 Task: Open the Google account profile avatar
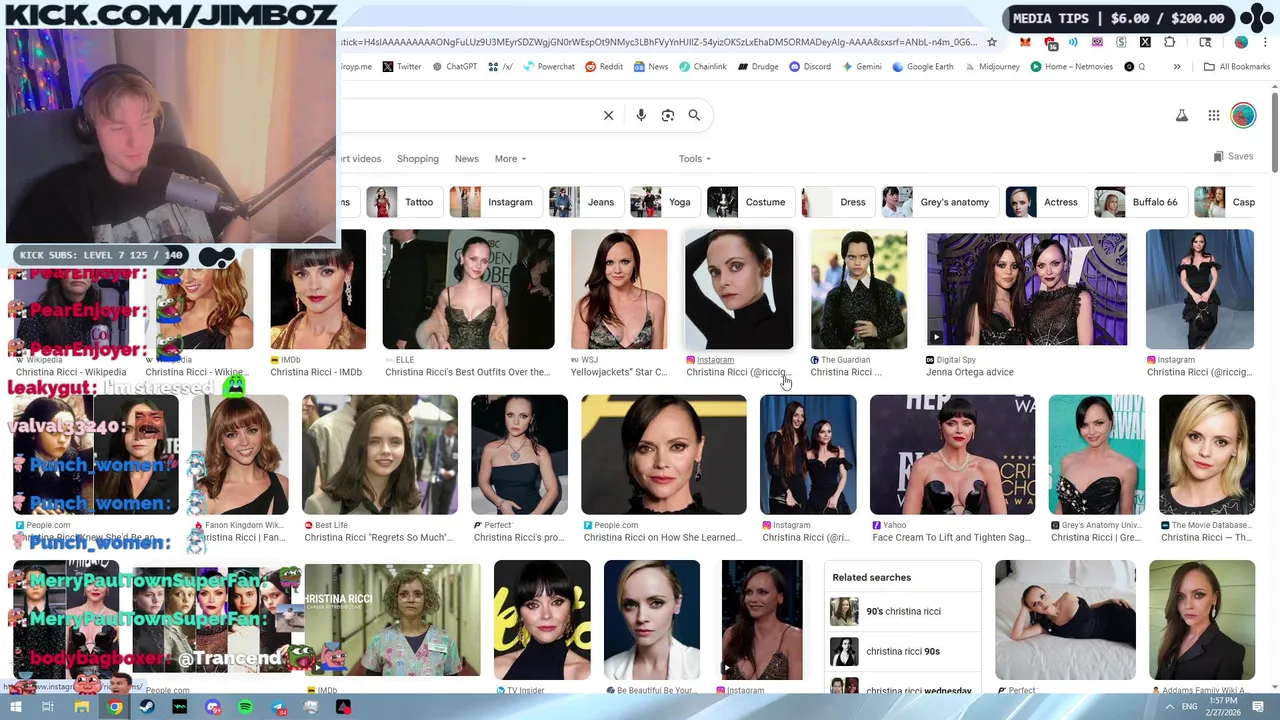pyautogui.click(x=1243, y=116)
